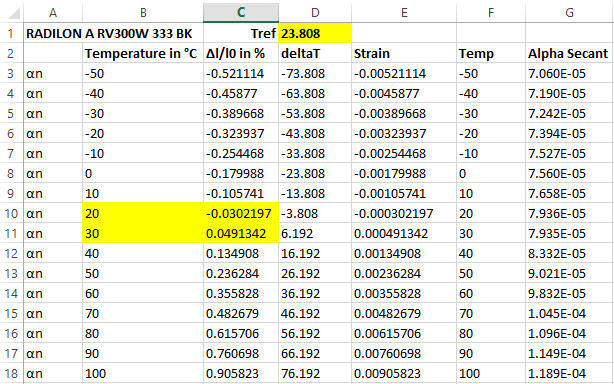Screen dimensions: 614x384
Task: Click cell with value 0.482679
Action: point(241,313)
